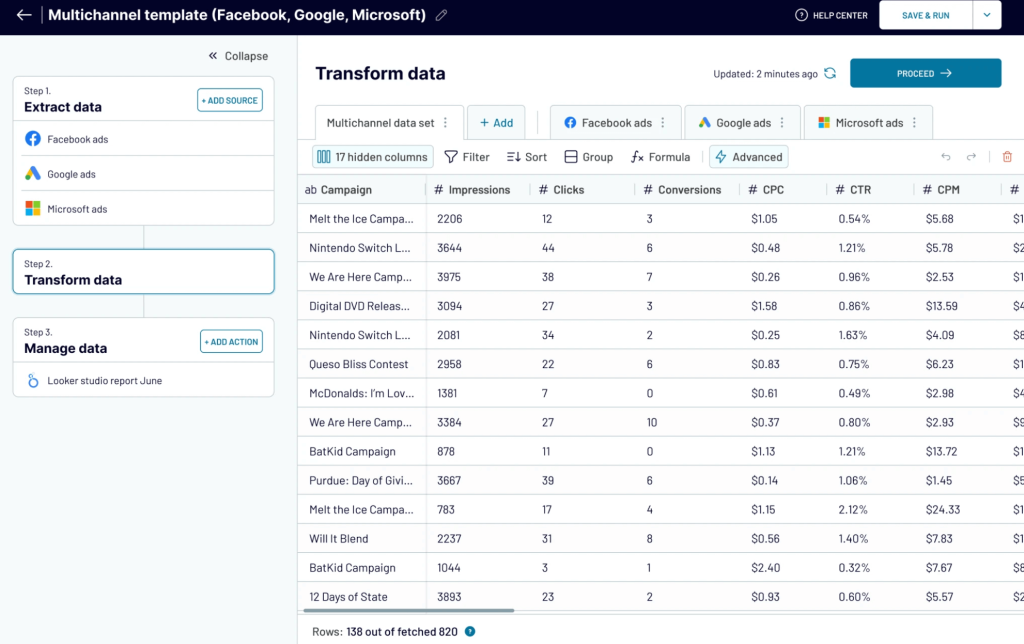
Task: Click the CPM column header
Action: 957,189
